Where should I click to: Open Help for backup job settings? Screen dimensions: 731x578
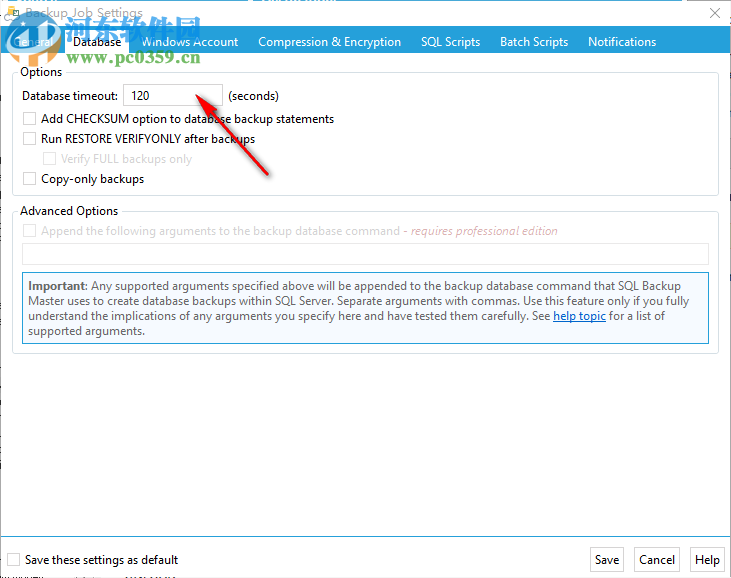[707, 559]
